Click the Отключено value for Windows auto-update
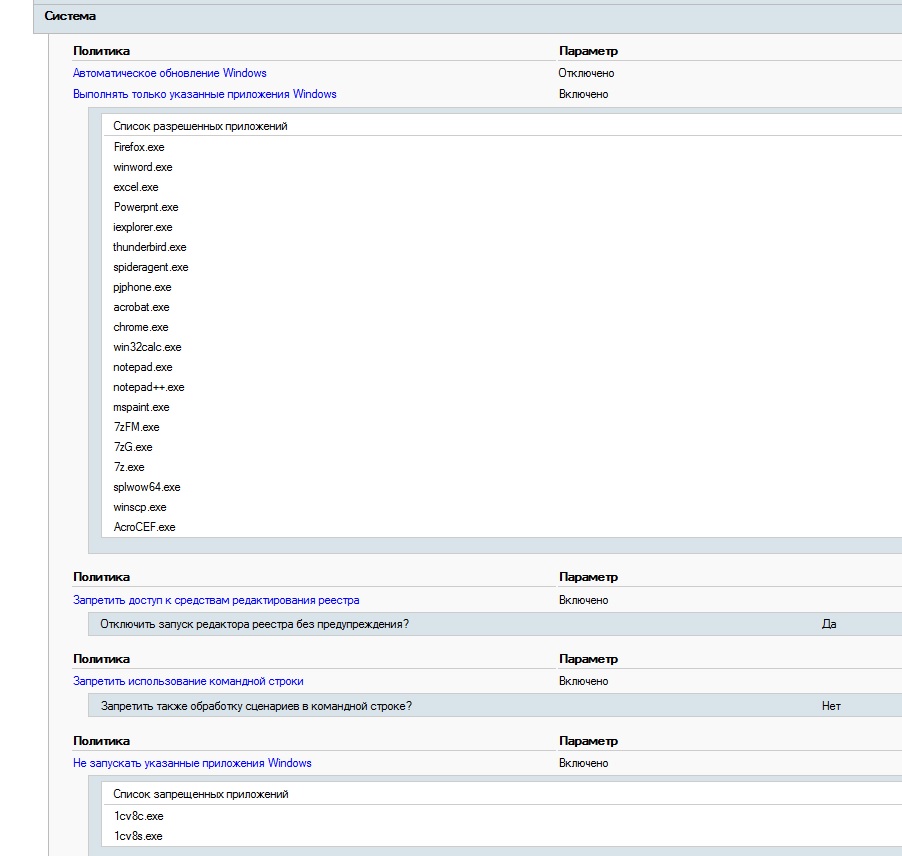Image resolution: width=902 pixels, height=856 pixels. [x=586, y=73]
